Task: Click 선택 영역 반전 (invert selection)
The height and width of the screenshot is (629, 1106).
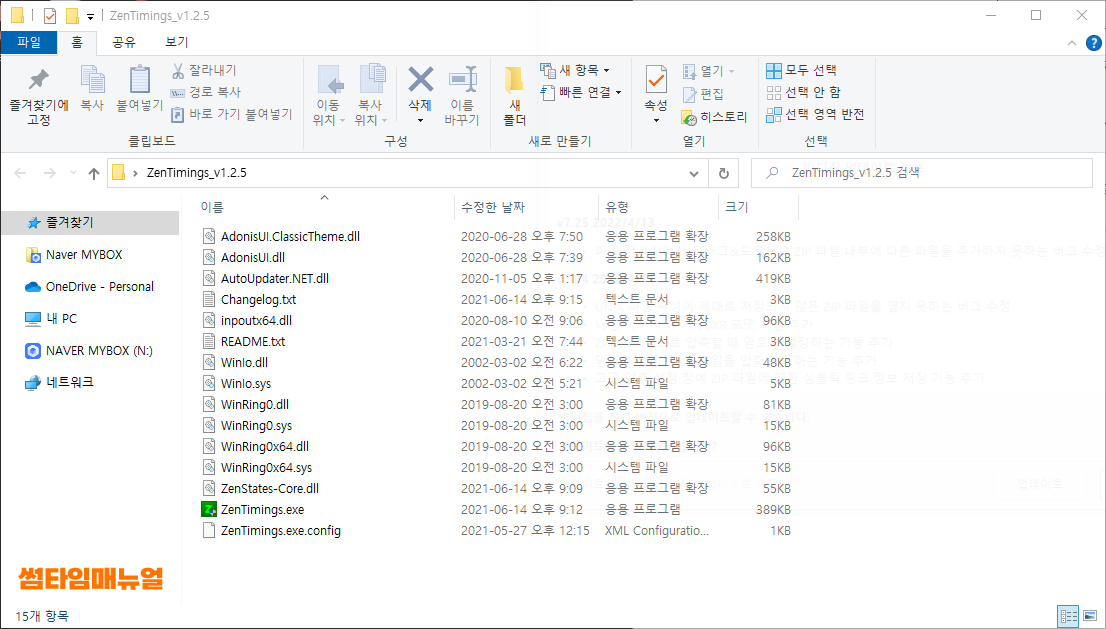Action: 815,114
